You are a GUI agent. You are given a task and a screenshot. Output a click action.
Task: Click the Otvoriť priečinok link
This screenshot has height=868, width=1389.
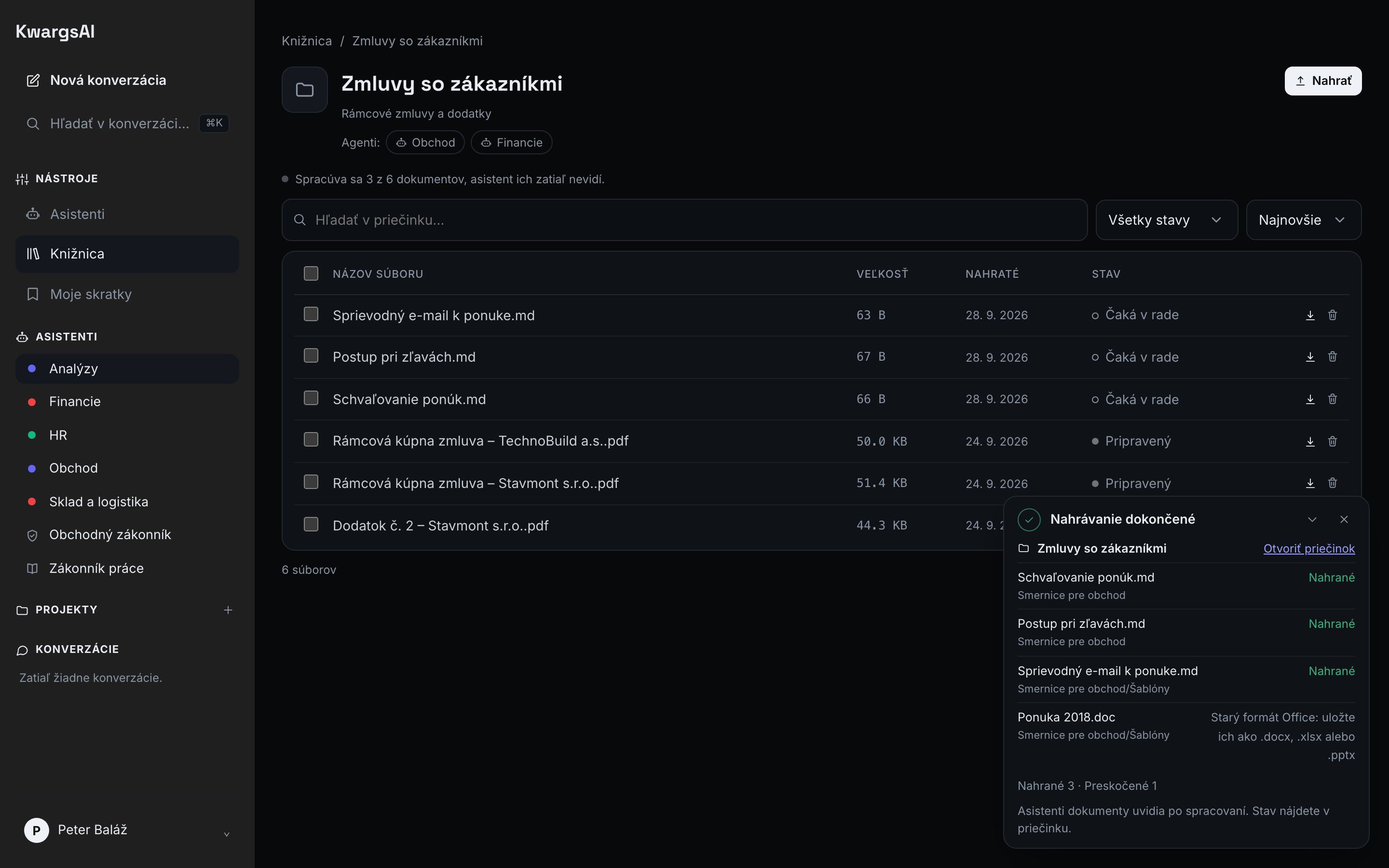[1308, 549]
